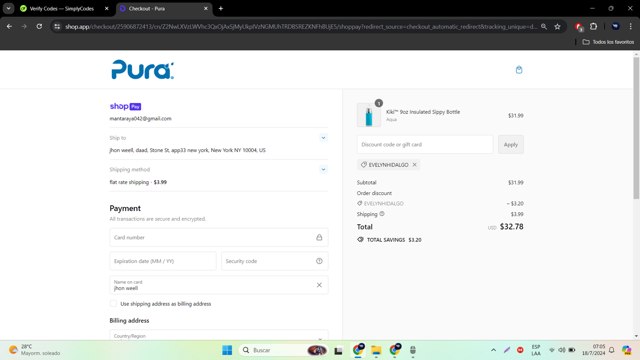Open the browser profile avatar
This screenshot has height=360, width=640.
(x=616, y=27)
